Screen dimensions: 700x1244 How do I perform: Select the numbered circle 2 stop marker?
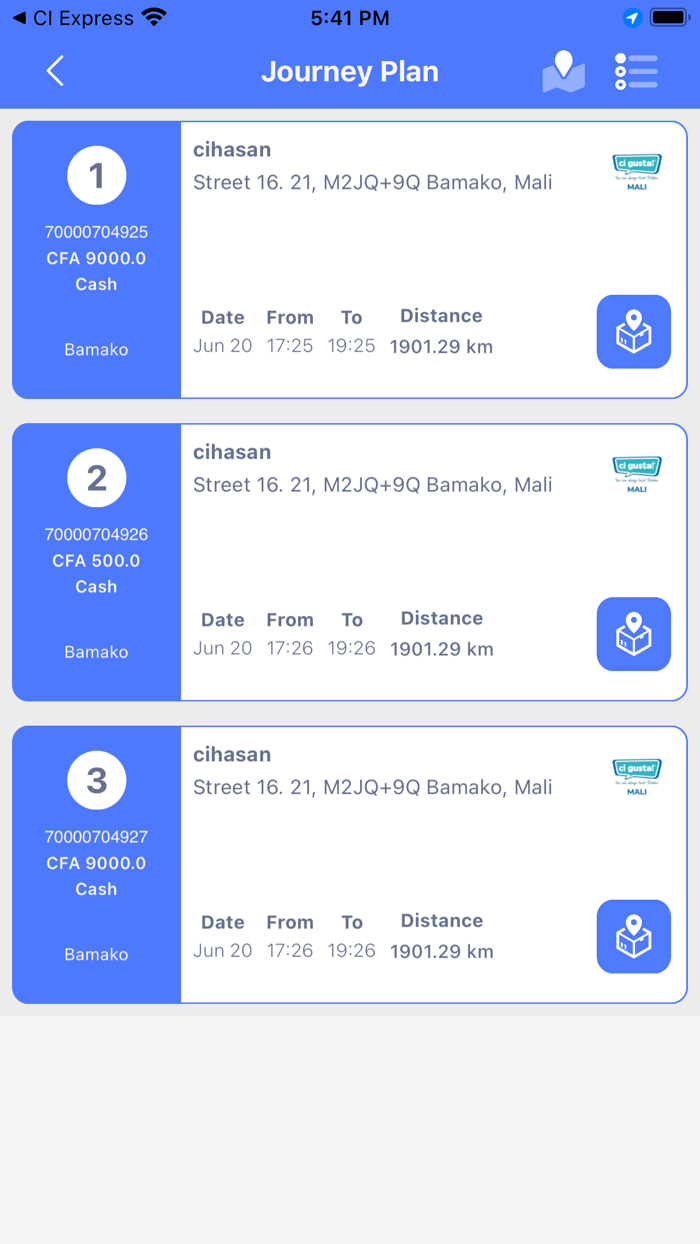96,477
